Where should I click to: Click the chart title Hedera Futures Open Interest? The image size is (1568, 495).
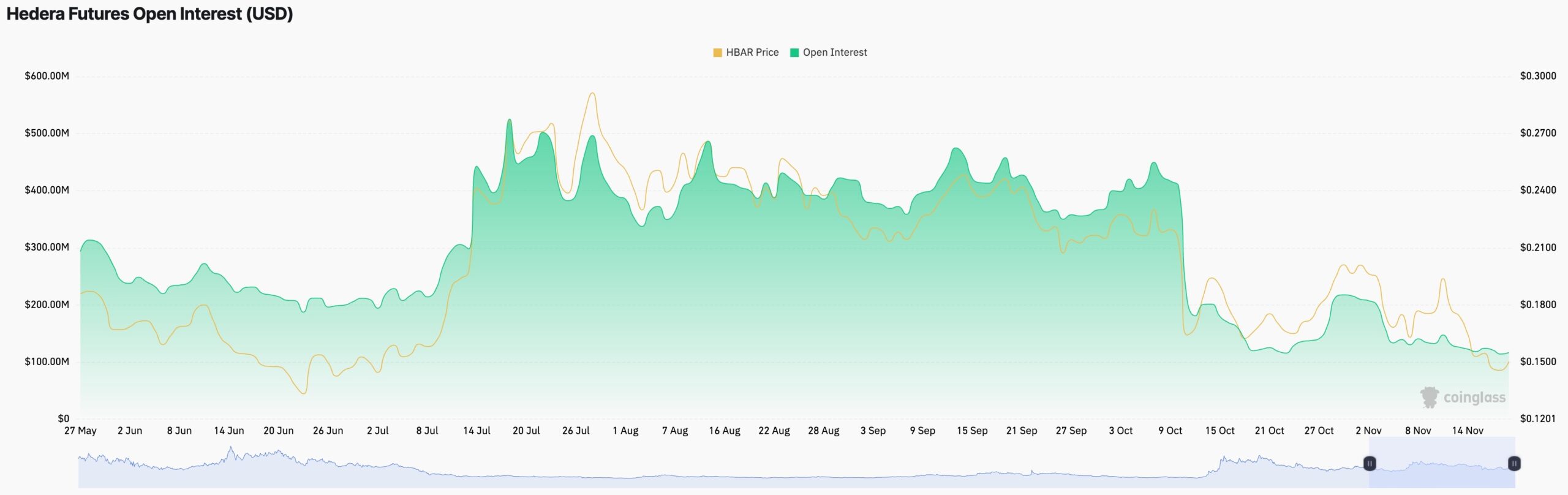point(149,14)
